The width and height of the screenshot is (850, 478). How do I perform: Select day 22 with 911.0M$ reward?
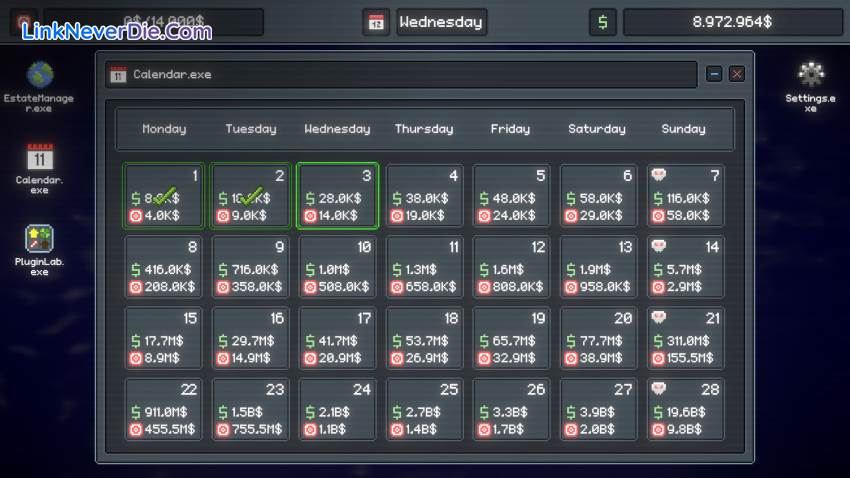(164, 409)
